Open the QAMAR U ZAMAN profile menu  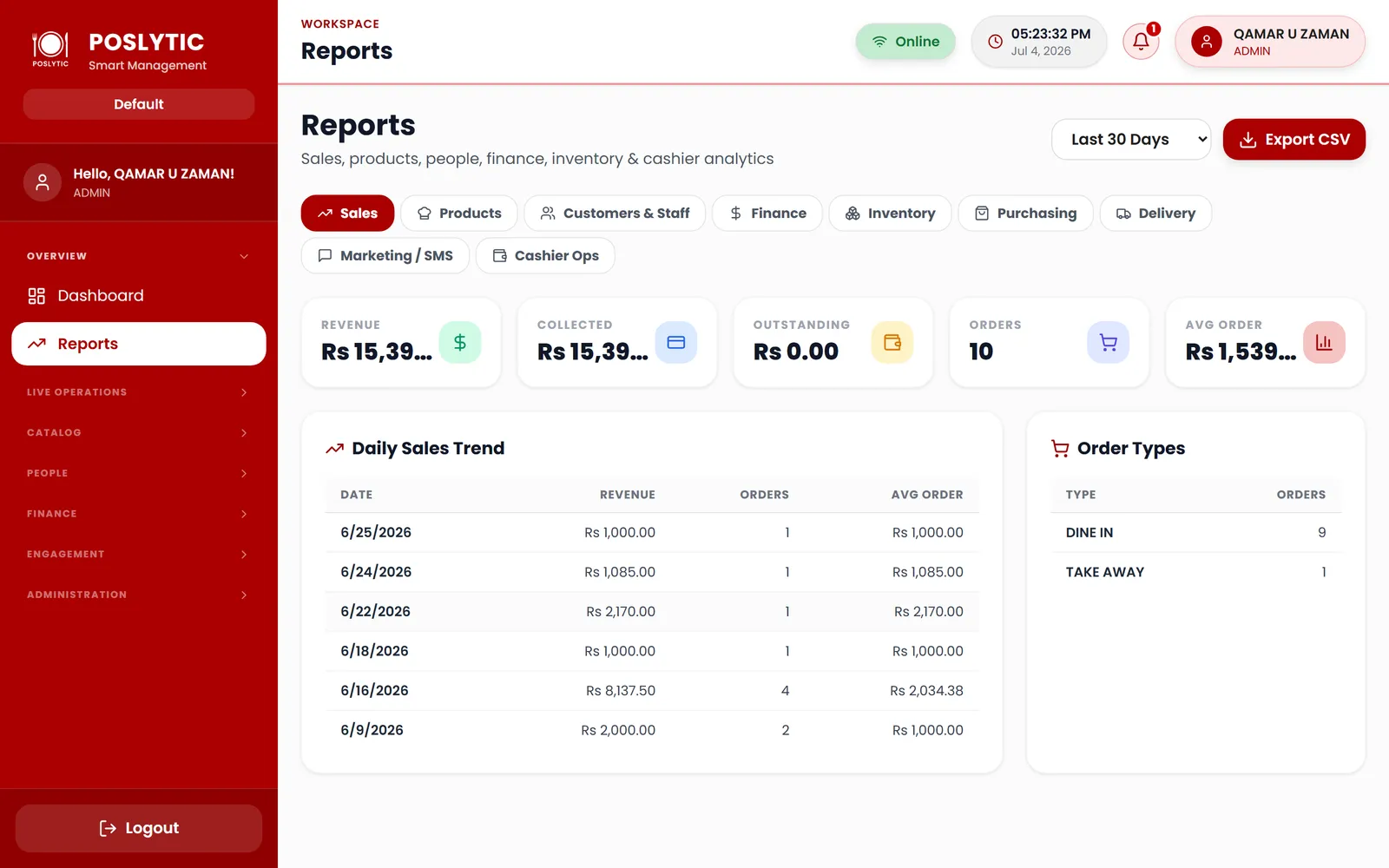click(x=1270, y=42)
